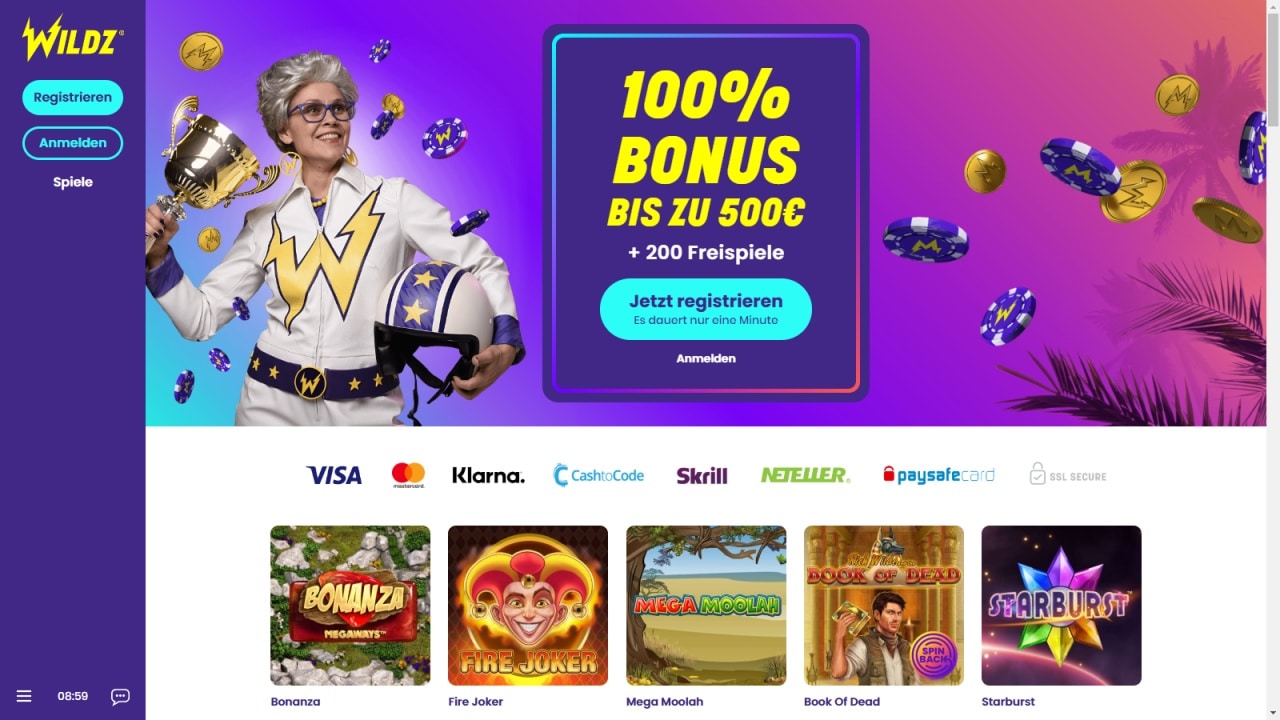1280x720 pixels.
Task: Click the Jetzt registrieren banner button
Action: pyautogui.click(x=706, y=309)
